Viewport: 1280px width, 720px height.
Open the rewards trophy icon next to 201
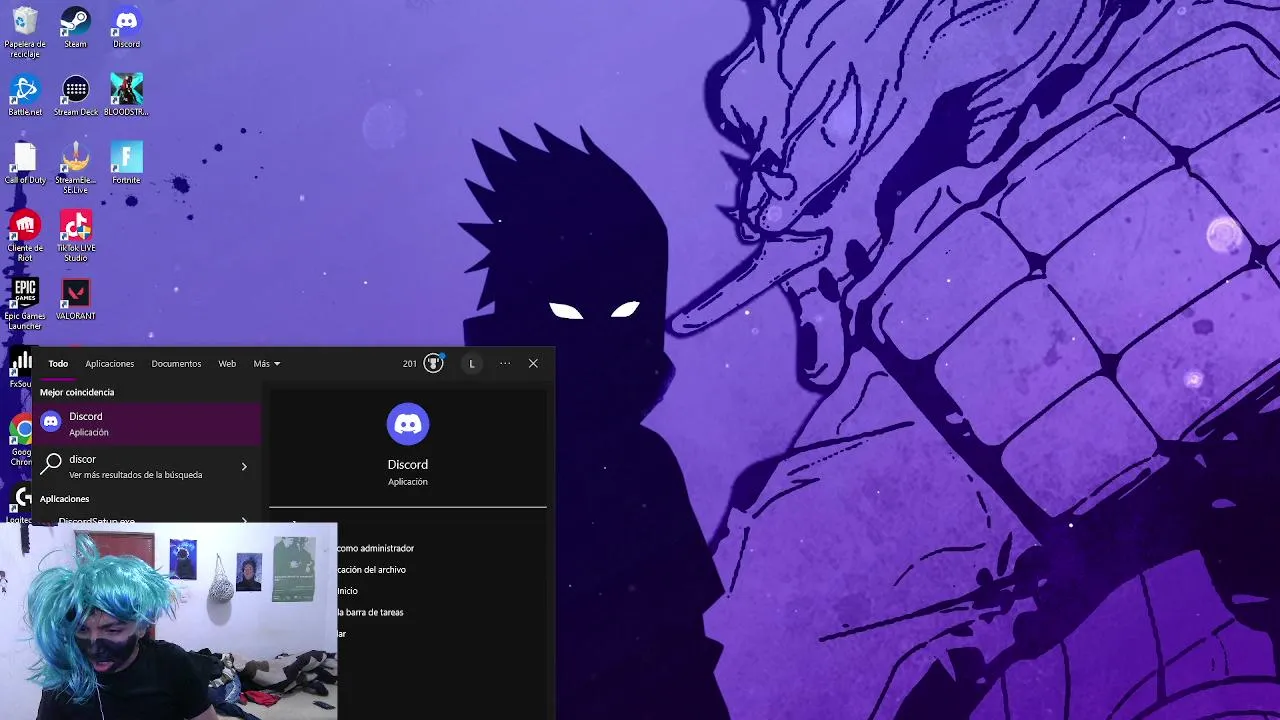click(x=433, y=364)
